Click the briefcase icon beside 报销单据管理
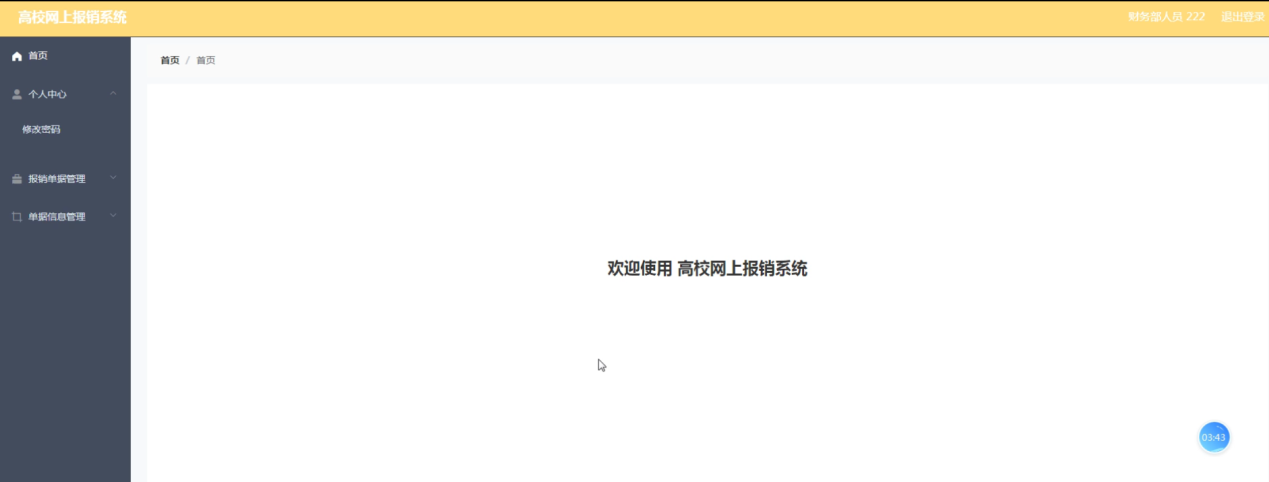The image size is (1269, 482). (16, 179)
